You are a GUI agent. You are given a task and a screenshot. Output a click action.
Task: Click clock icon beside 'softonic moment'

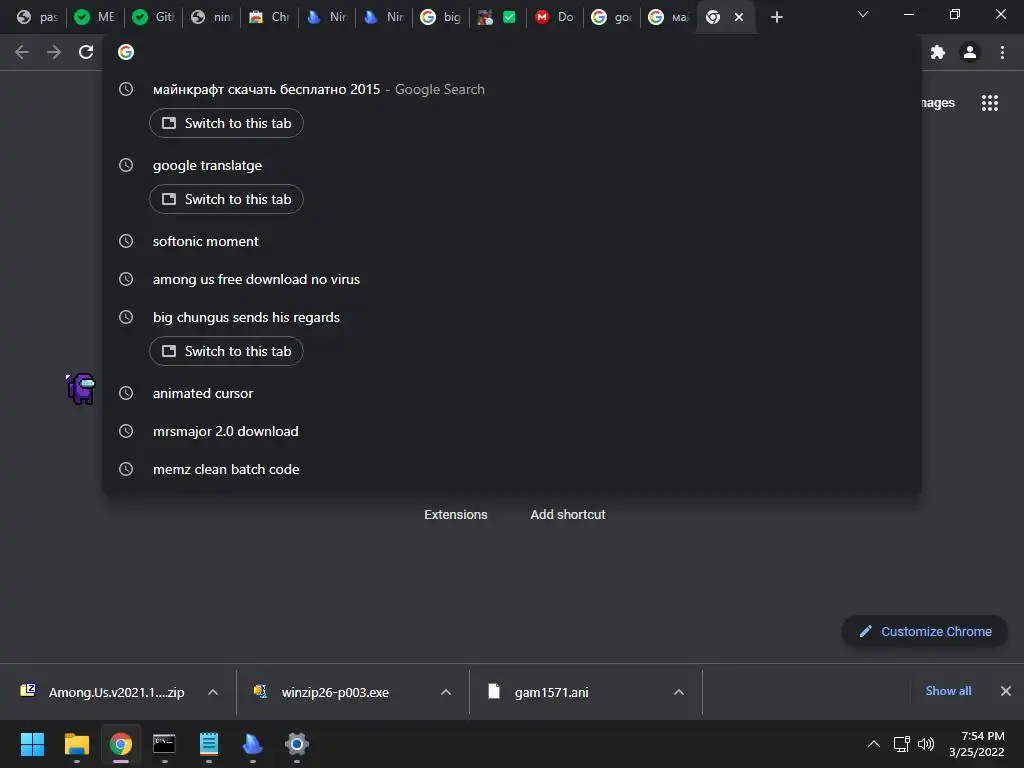pos(126,241)
